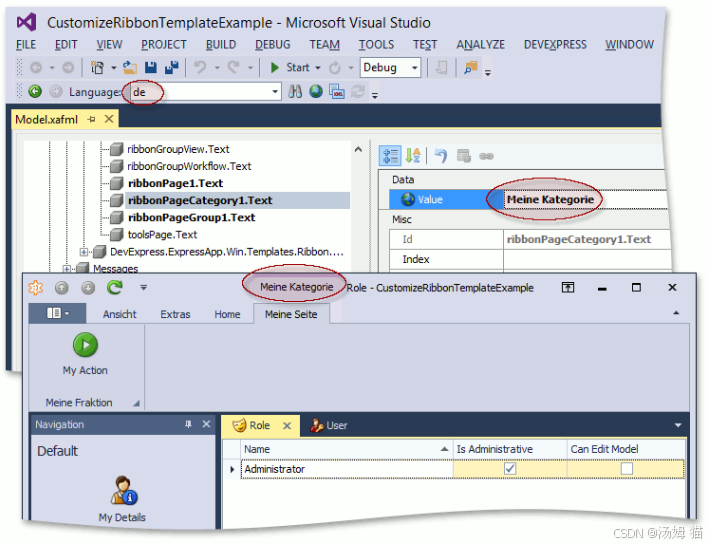Screen dimensions: 715x546
Task: Toggle Is Administrative checkbox for Administrator
Action: pos(510,468)
